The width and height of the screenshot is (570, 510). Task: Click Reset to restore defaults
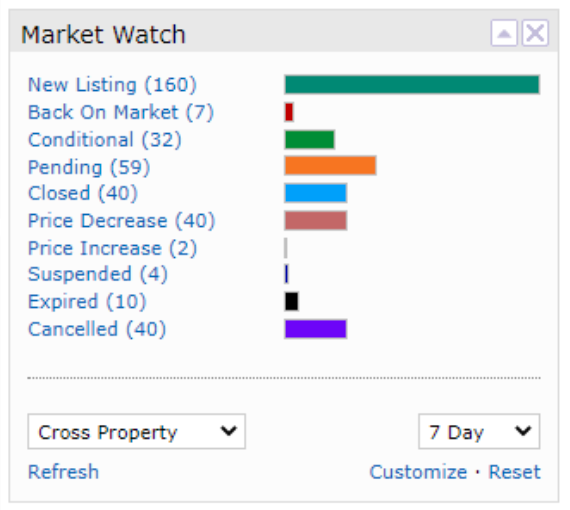[x=514, y=472]
